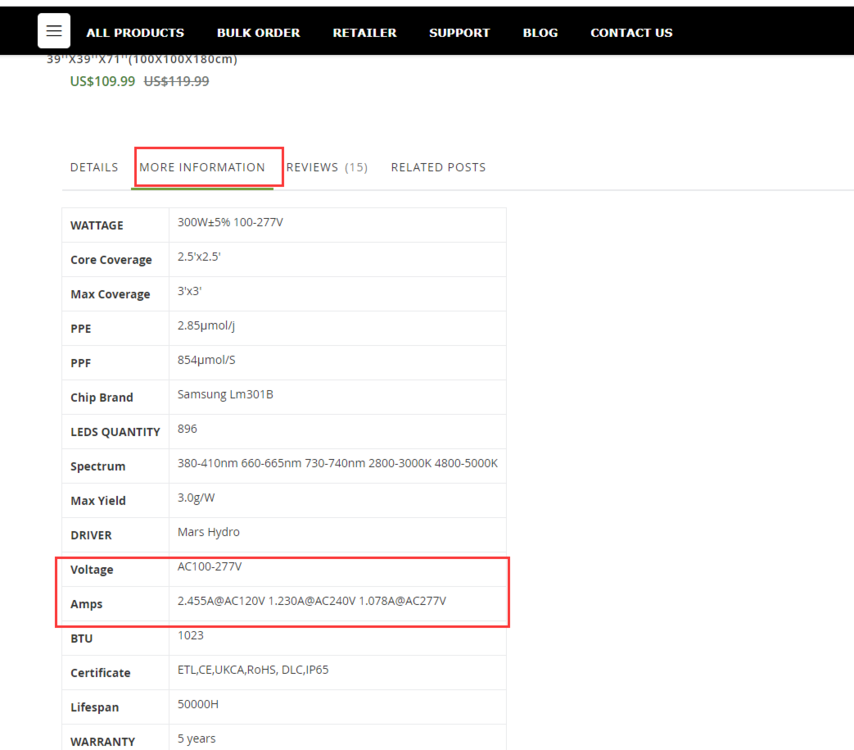Open SUPPORT in navigation bar
Viewport: 854px width, 750px height.
(459, 33)
